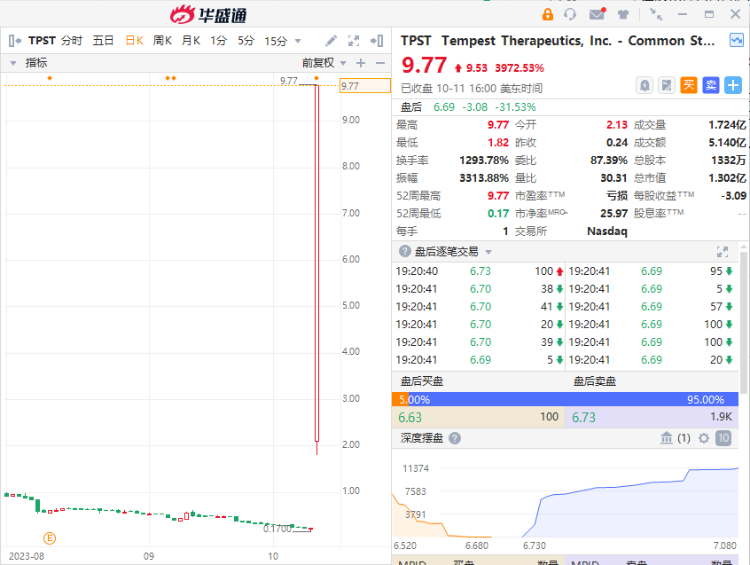750x565 pixels.
Task: Click the orange lock icon in title bar
Action: (x=547, y=14)
